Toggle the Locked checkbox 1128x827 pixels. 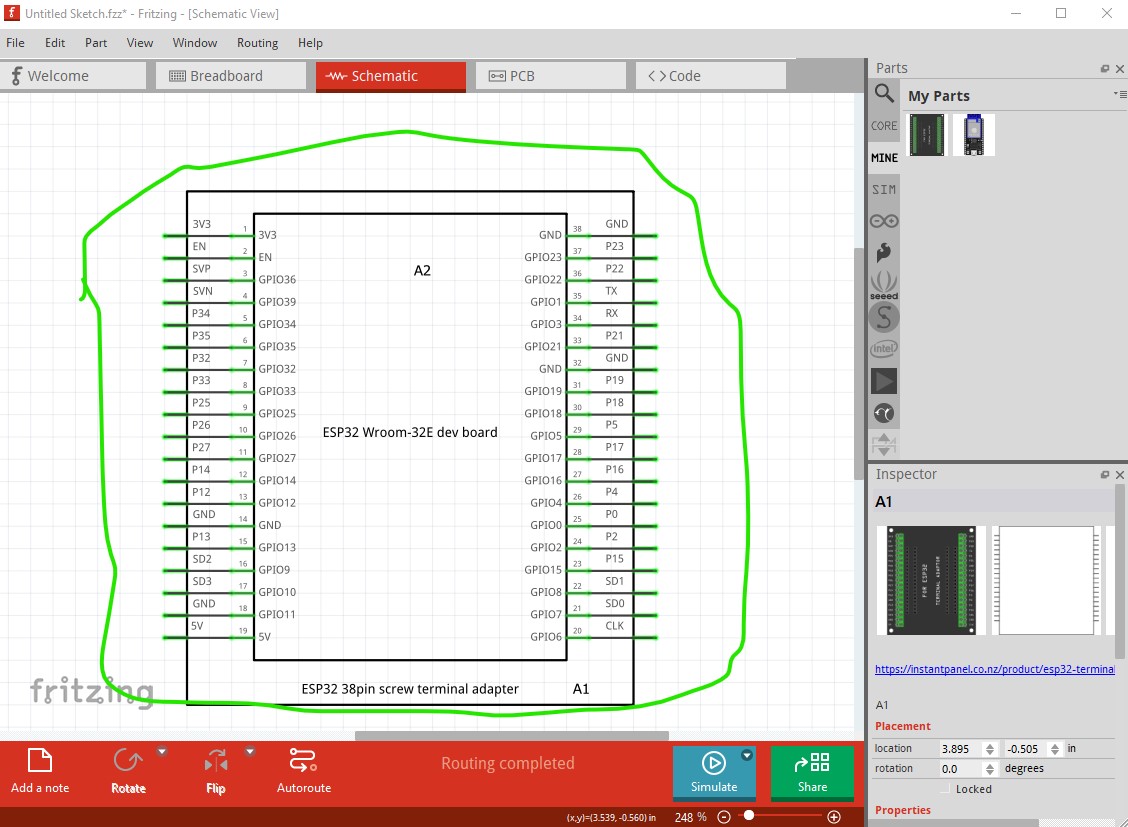(945, 789)
